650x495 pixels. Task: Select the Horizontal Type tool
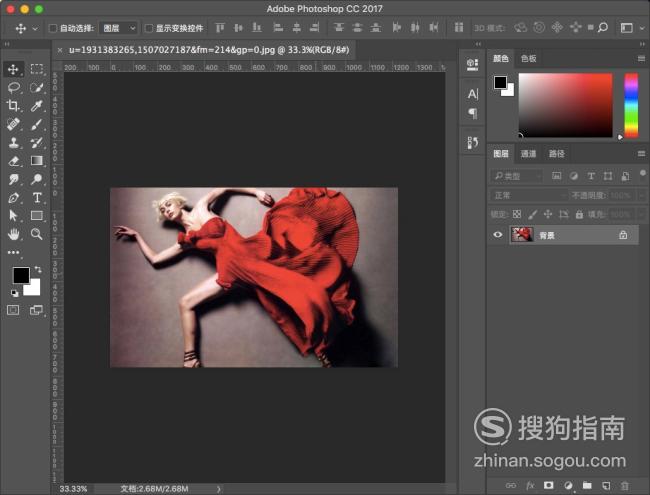tap(36, 198)
